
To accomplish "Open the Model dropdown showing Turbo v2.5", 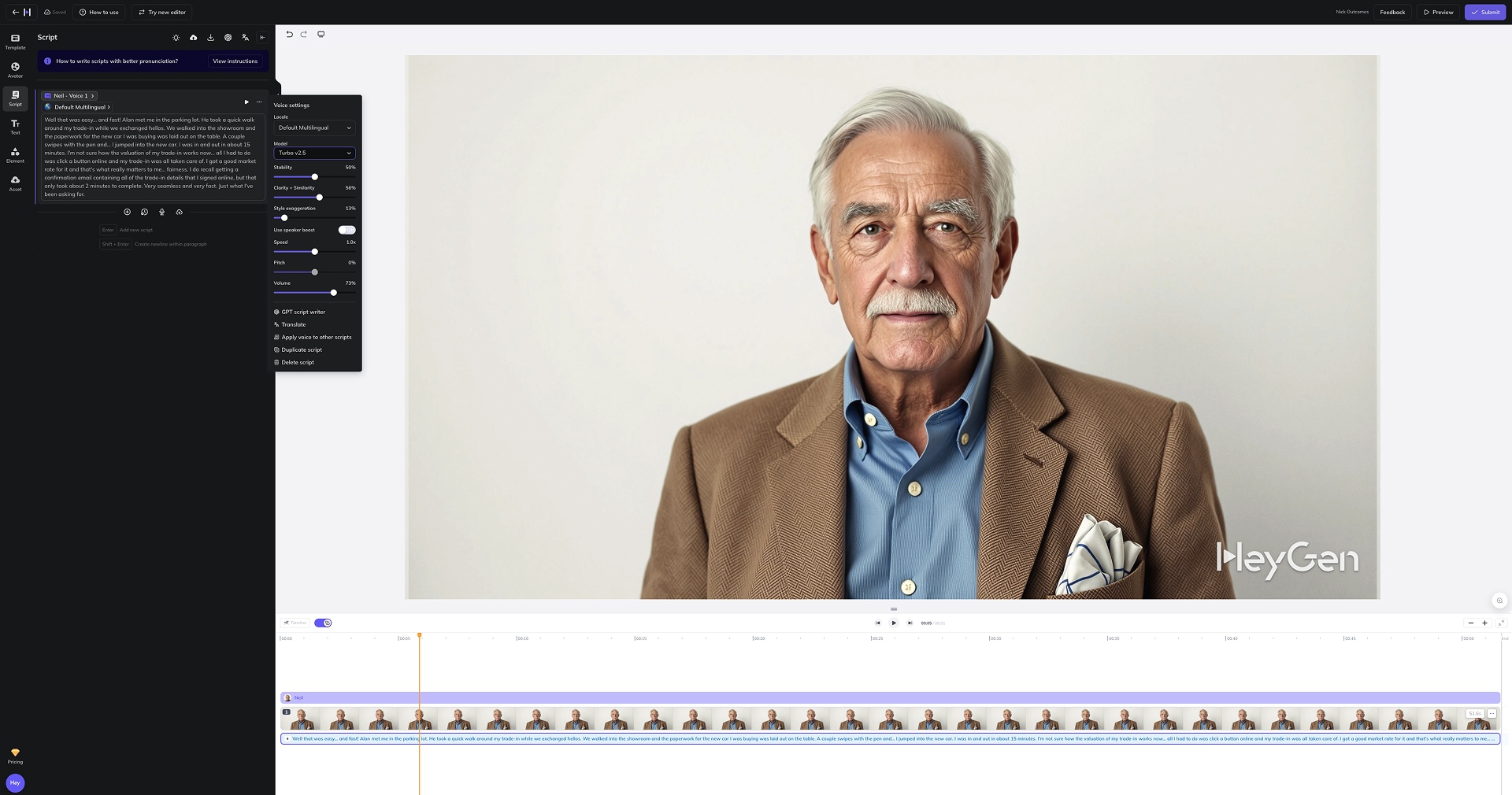I will pyautogui.click(x=314, y=153).
